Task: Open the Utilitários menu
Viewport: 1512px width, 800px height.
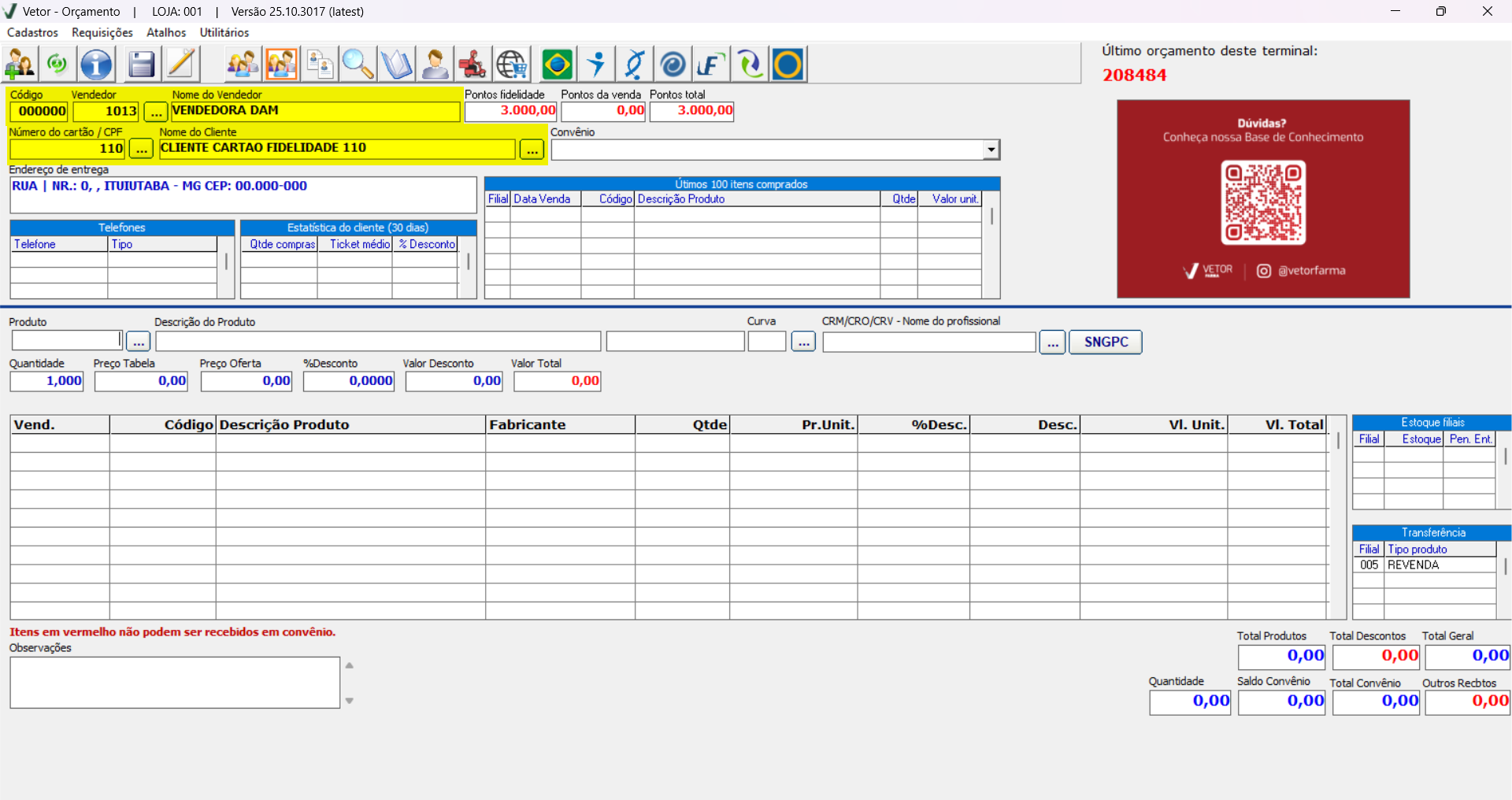Action: point(224,32)
